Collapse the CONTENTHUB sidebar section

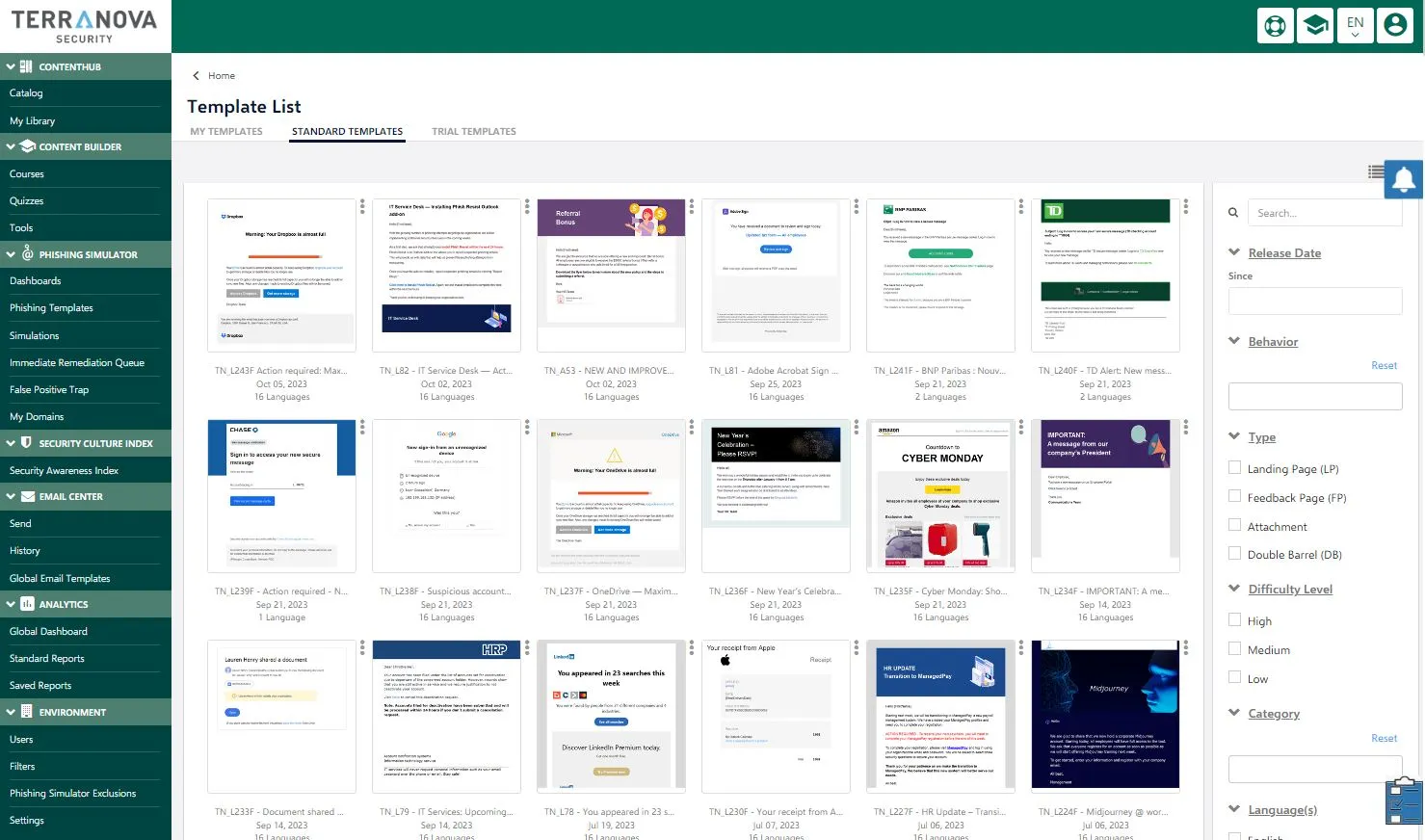pyautogui.click(x=11, y=66)
